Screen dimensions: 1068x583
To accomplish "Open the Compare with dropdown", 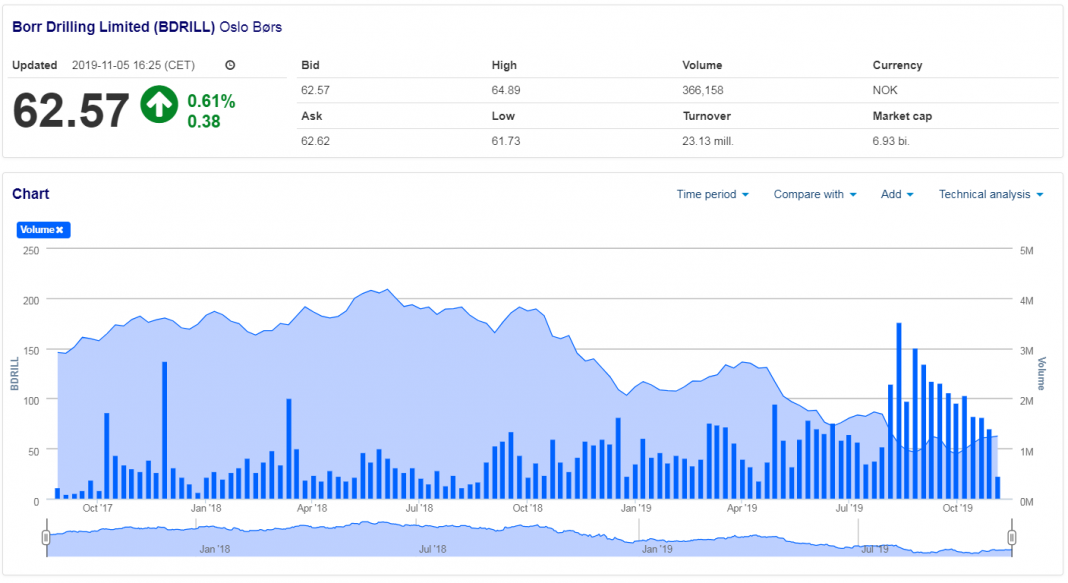I will 815,194.
